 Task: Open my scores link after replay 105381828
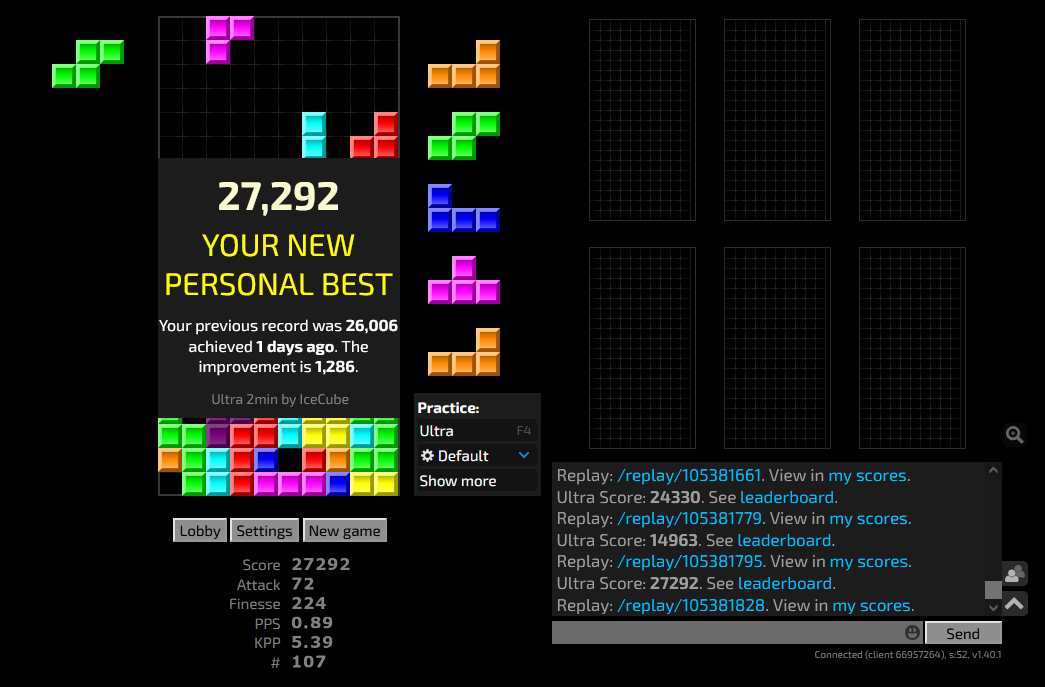tap(872, 606)
